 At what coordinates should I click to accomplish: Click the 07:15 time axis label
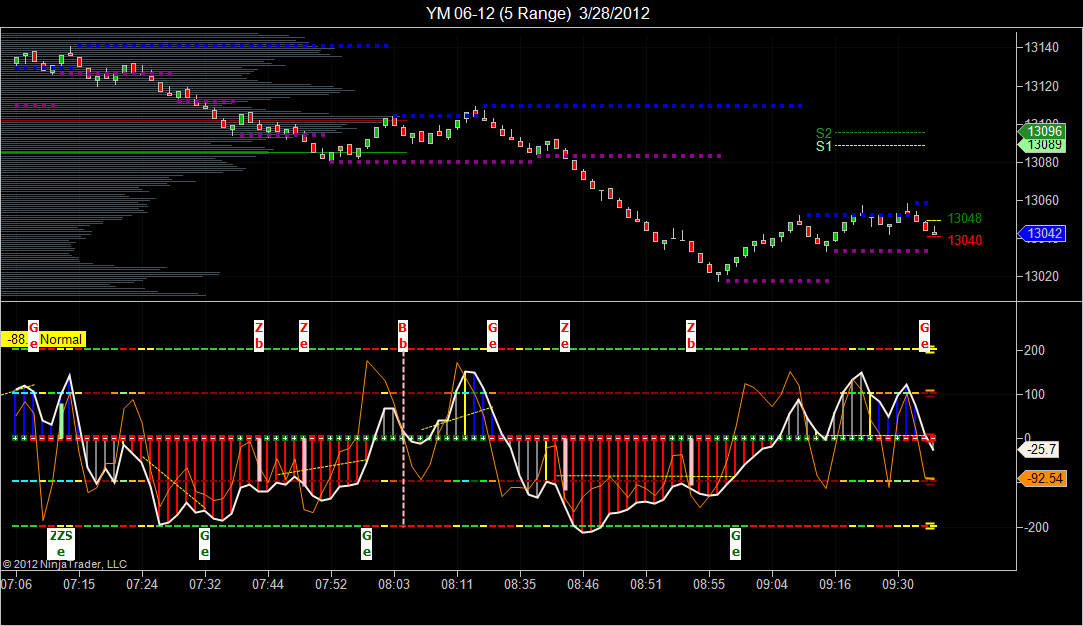(x=79, y=585)
